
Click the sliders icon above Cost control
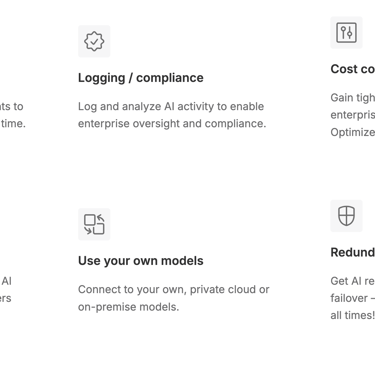coord(346,33)
